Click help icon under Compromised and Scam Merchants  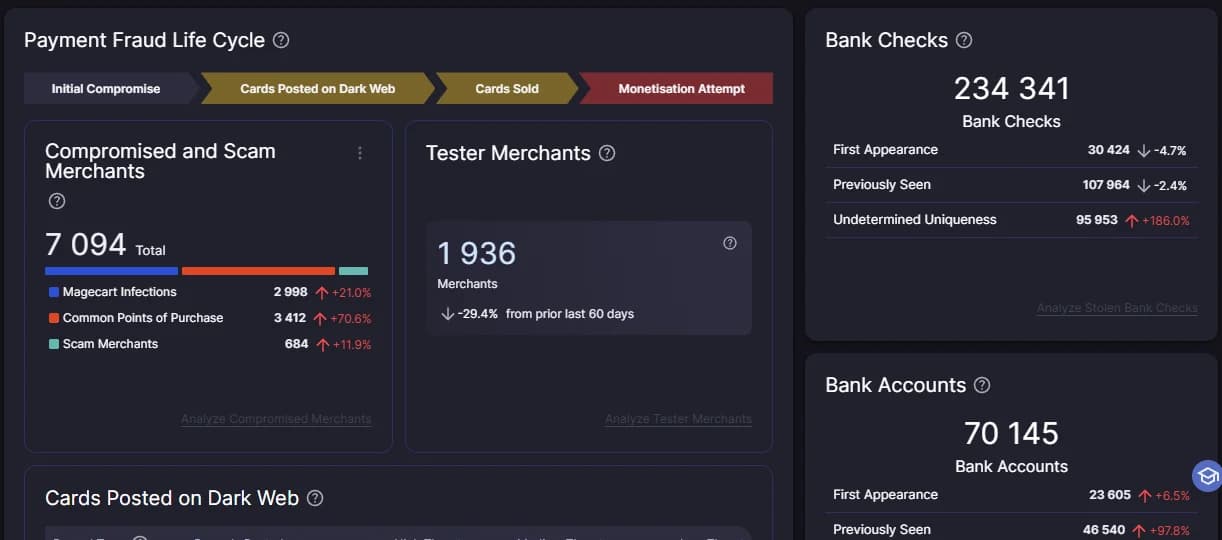57,201
